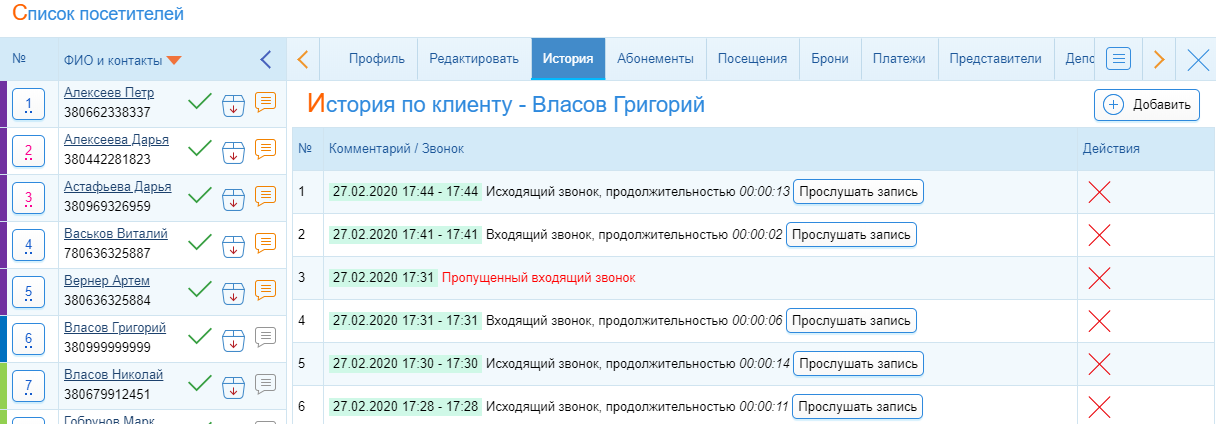Click the box icon for Алексеева Дарья
Screen dimensions: 1216x424
pyautogui.click(x=233, y=150)
